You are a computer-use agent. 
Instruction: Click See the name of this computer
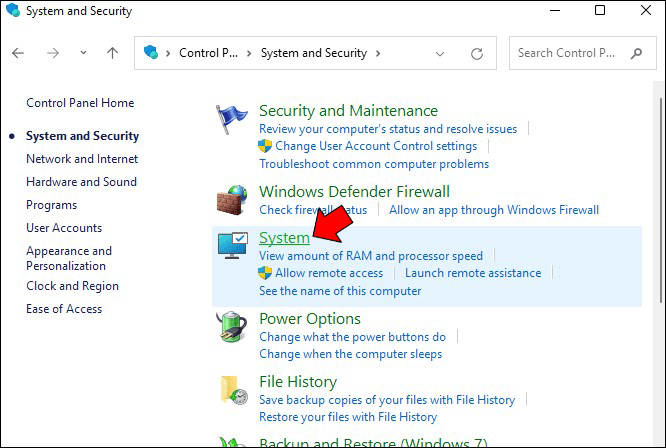[340, 291]
